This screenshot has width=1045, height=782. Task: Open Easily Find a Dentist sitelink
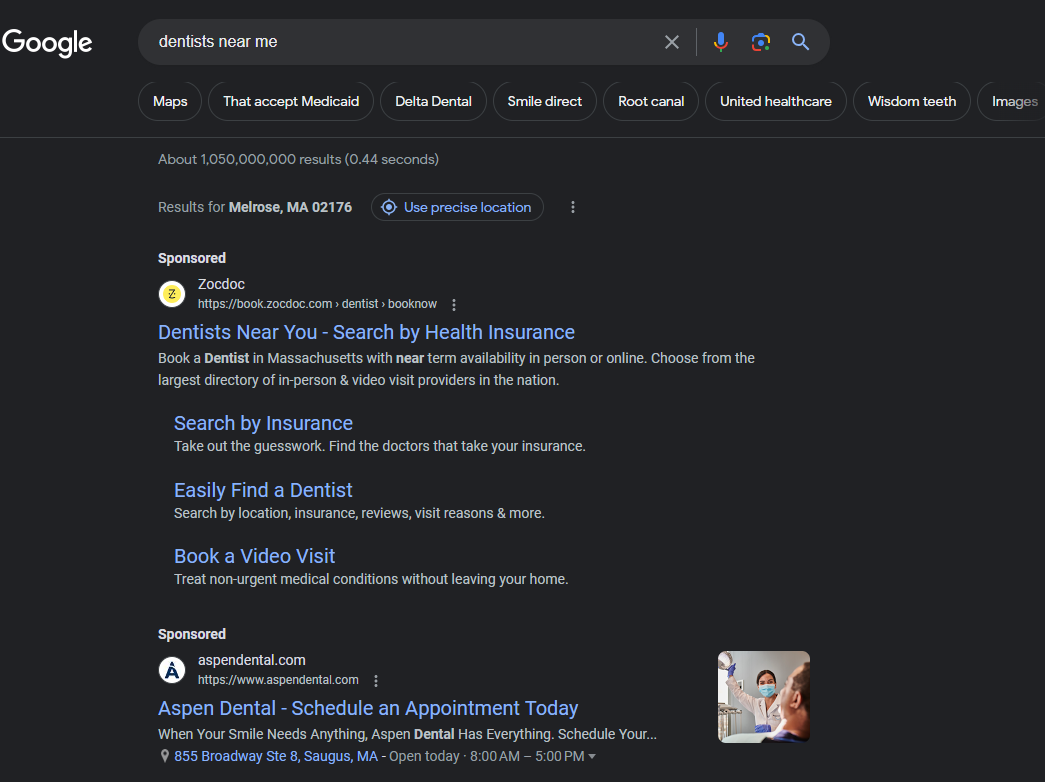coord(263,490)
